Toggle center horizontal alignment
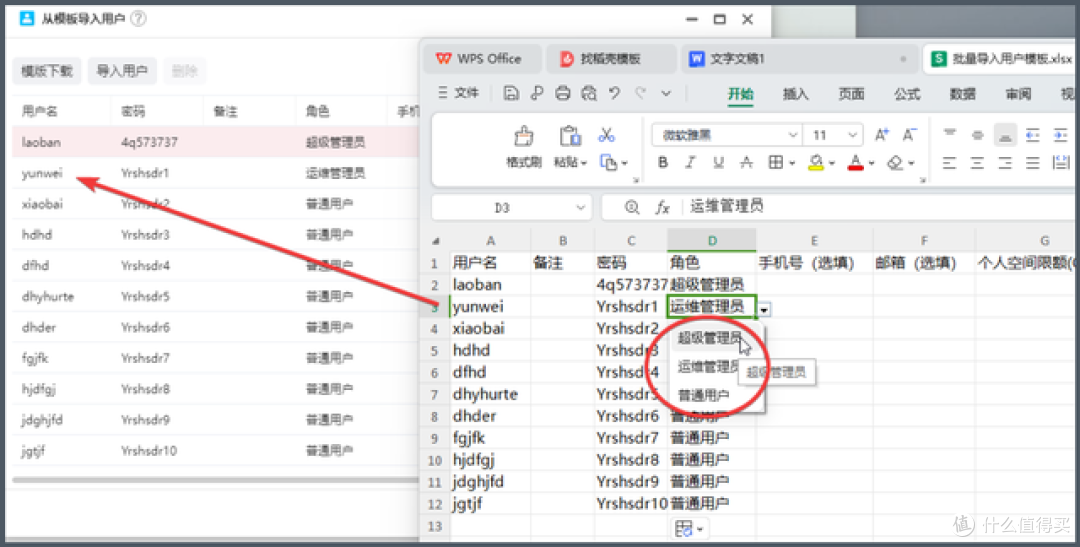The width and height of the screenshot is (1080, 547). [977, 163]
